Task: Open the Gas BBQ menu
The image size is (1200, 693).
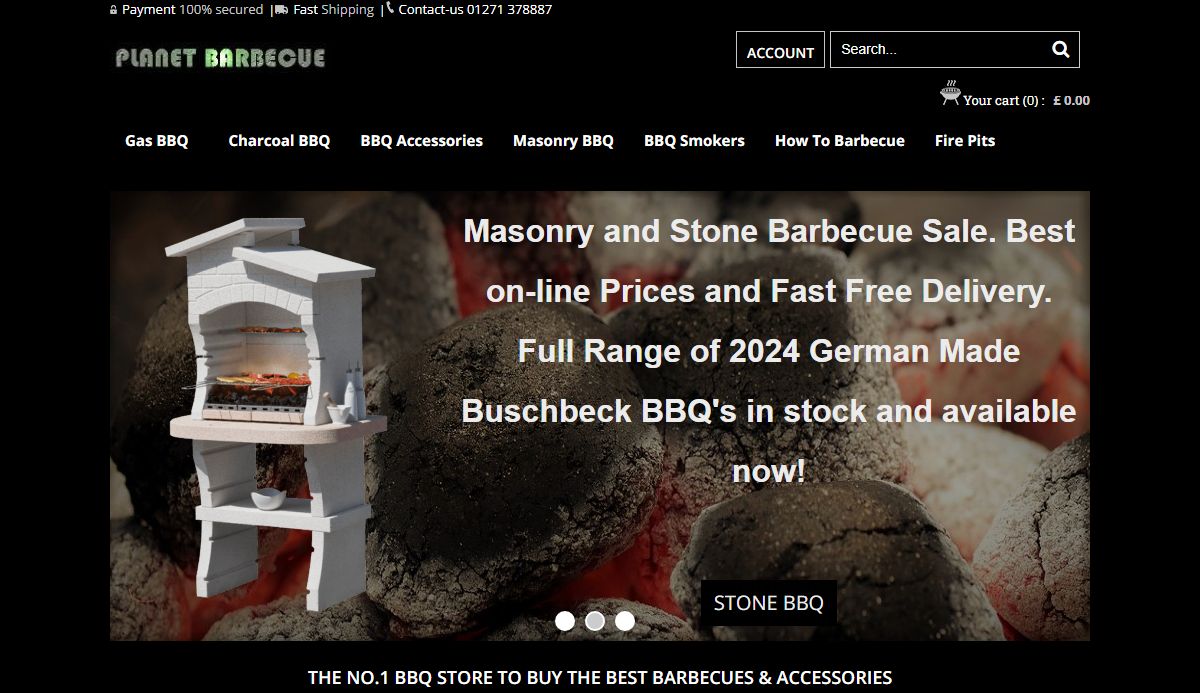Action: tap(156, 141)
